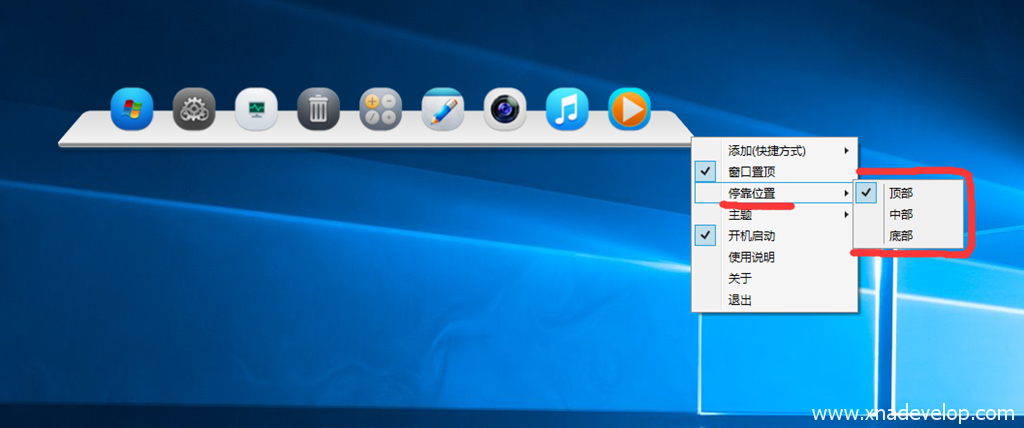Viewport: 1024px width, 428px height.
Task: Select 中部 dock position
Action: [900, 215]
